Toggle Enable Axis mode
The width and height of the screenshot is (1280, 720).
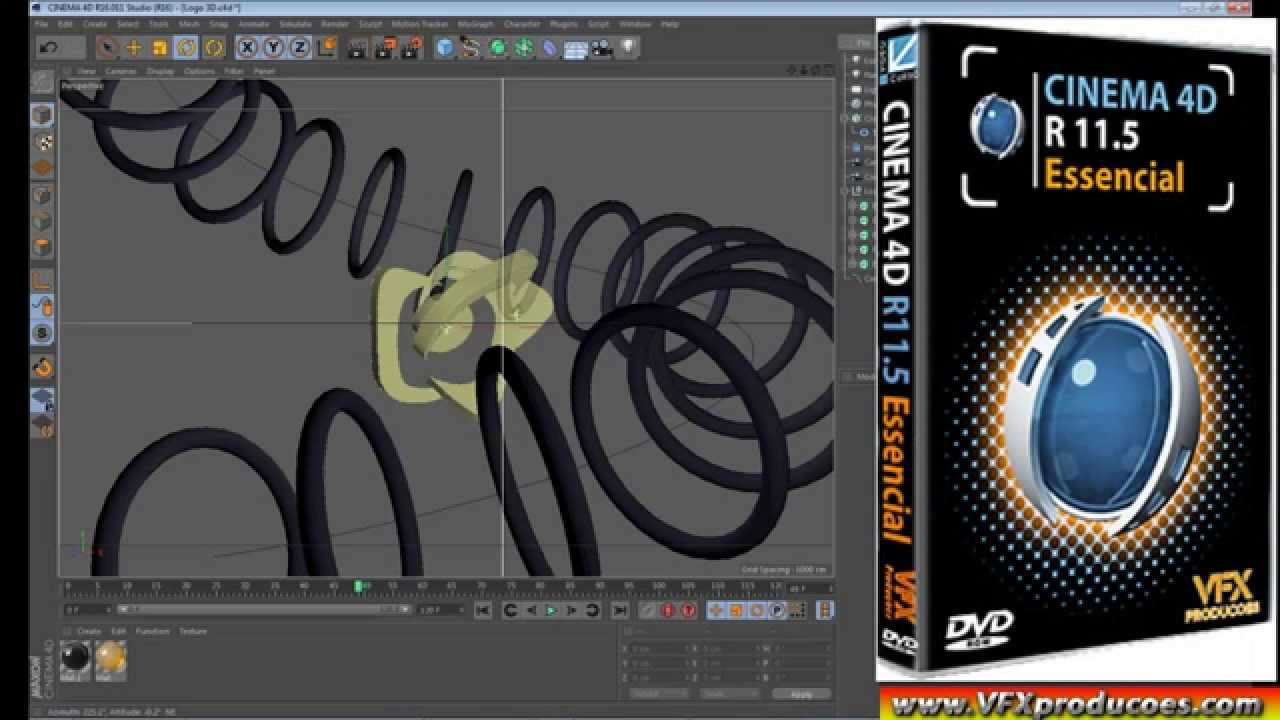click(42, 279)
